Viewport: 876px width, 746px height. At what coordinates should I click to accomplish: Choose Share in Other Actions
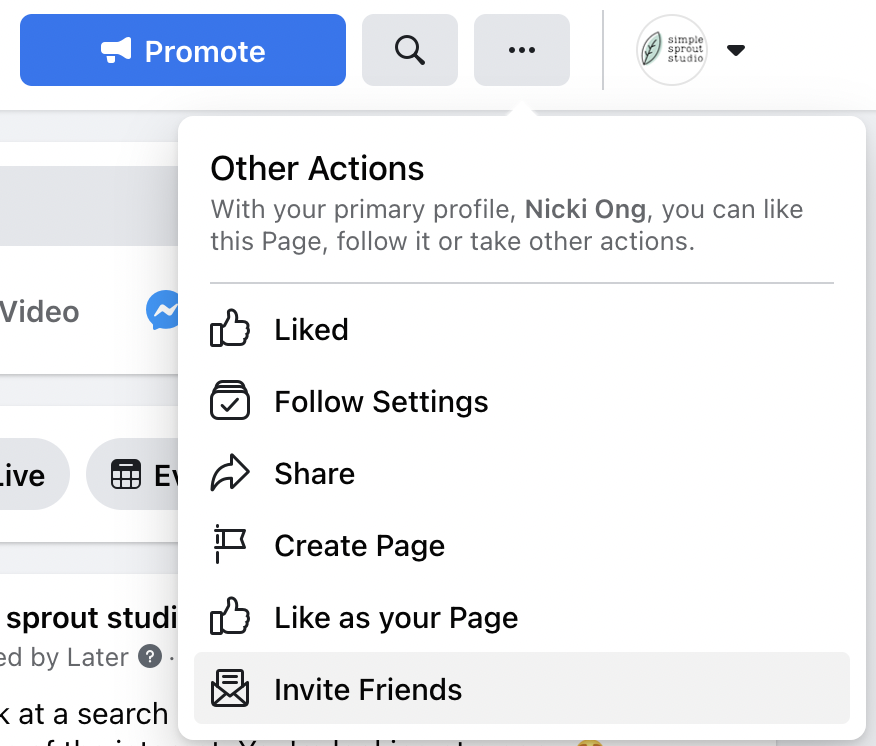314,474
